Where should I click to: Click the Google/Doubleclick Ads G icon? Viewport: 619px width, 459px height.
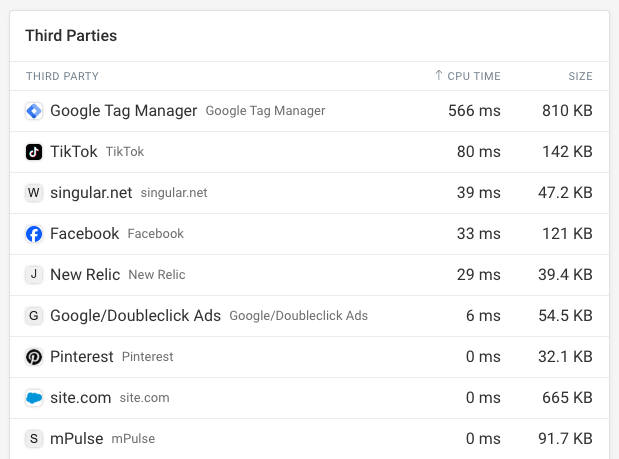[x=34, y=316]
